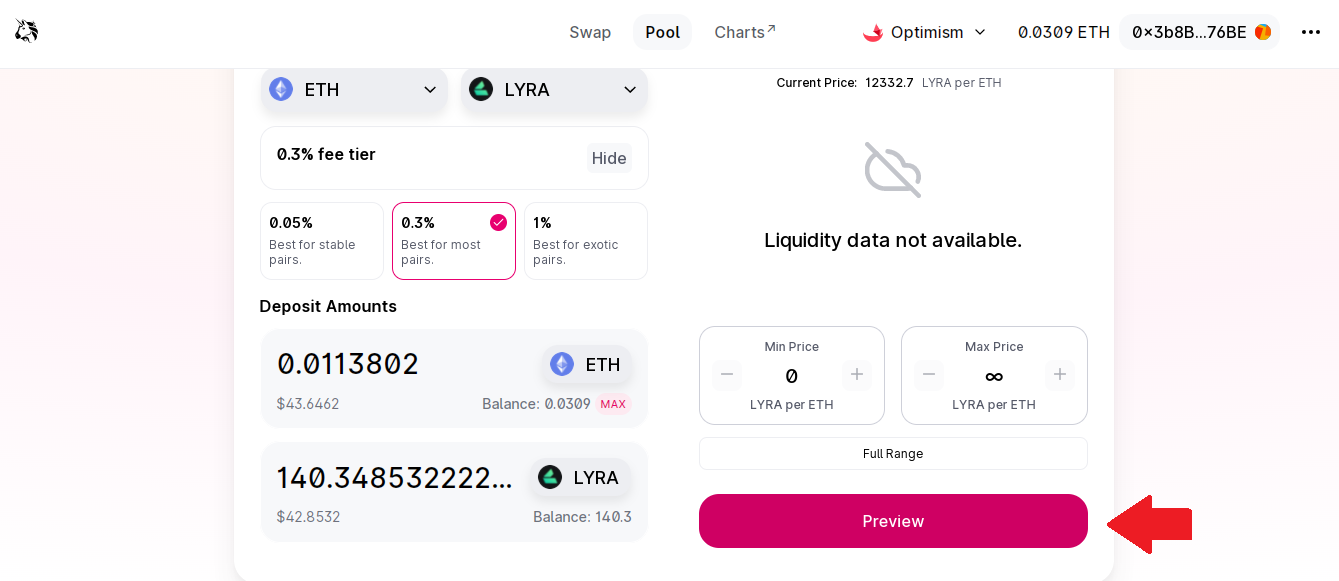
Task: Select the 0.05% fee tier option
Action: 322,241
